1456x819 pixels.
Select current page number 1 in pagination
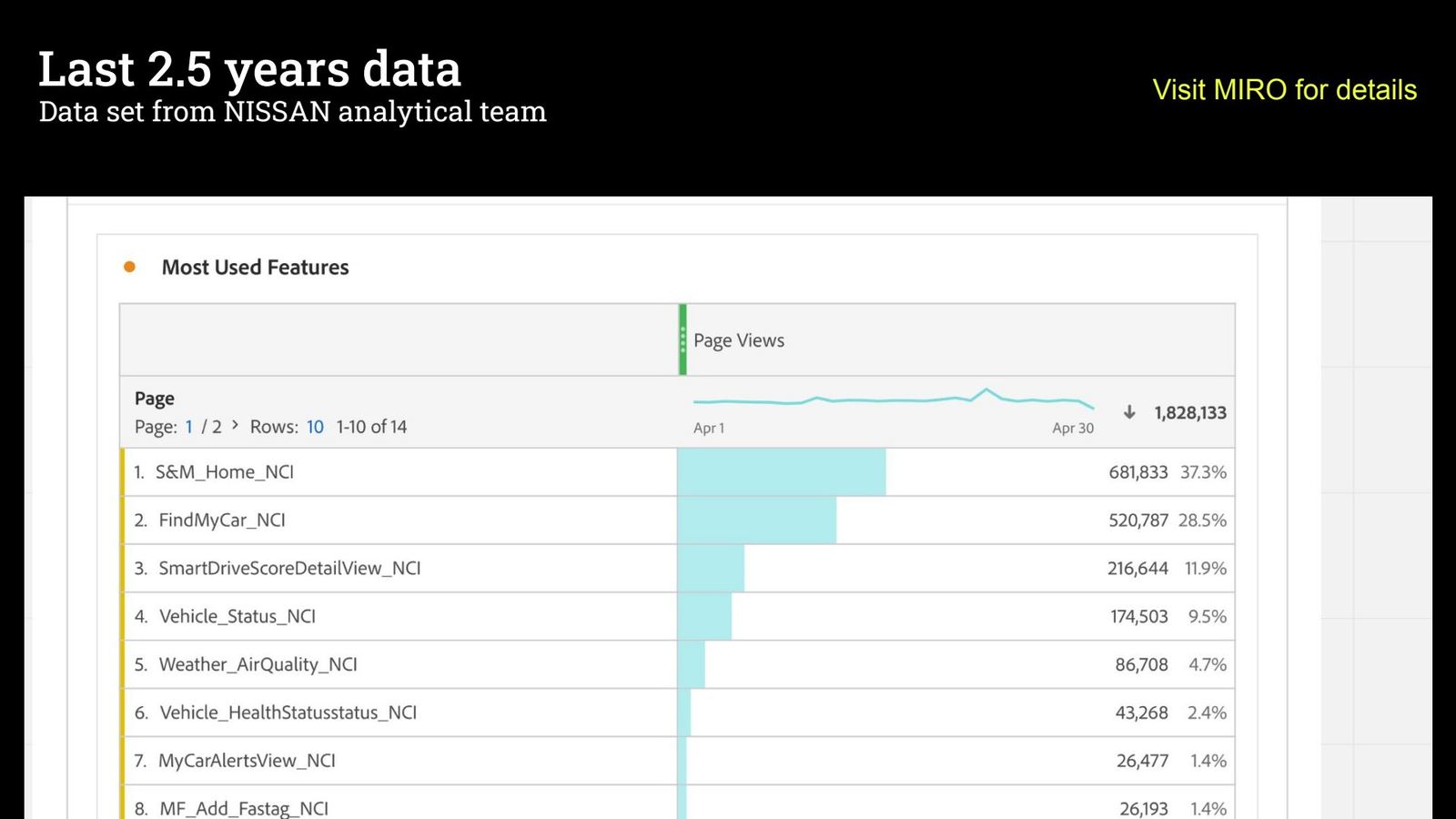189,427
